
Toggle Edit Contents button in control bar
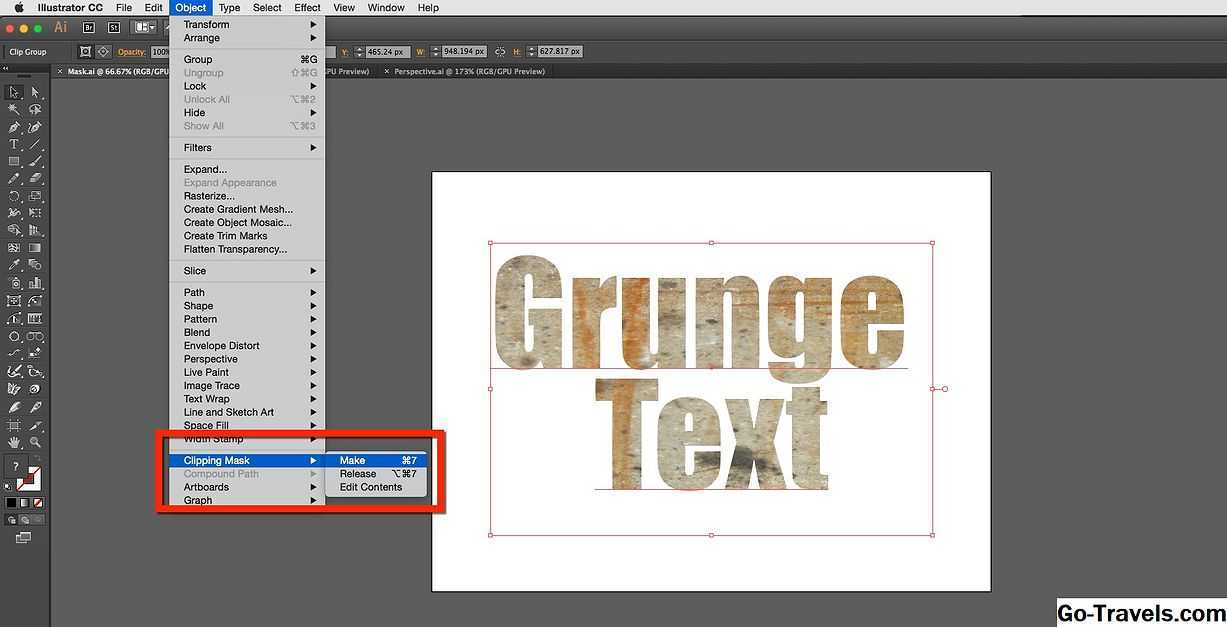tap(103, 51)
